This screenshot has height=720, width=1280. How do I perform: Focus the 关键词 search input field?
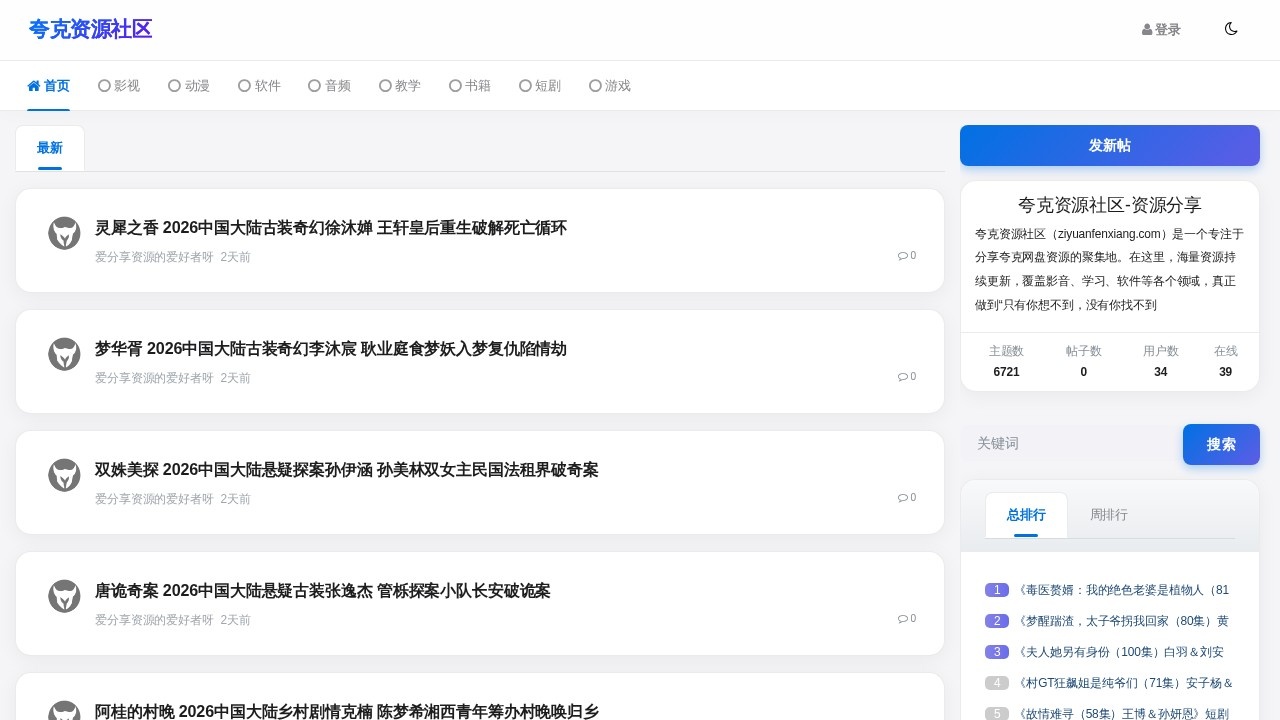pos(1070,443)
